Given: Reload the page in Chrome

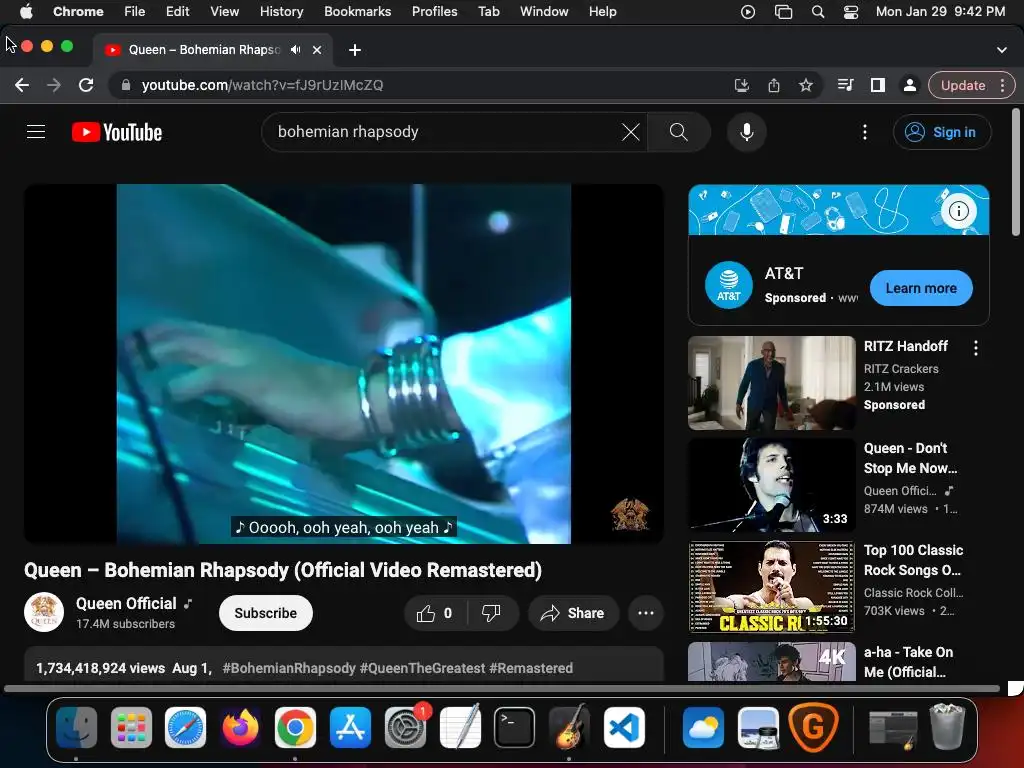Looking at the screenshot, I should pos(86,85).
